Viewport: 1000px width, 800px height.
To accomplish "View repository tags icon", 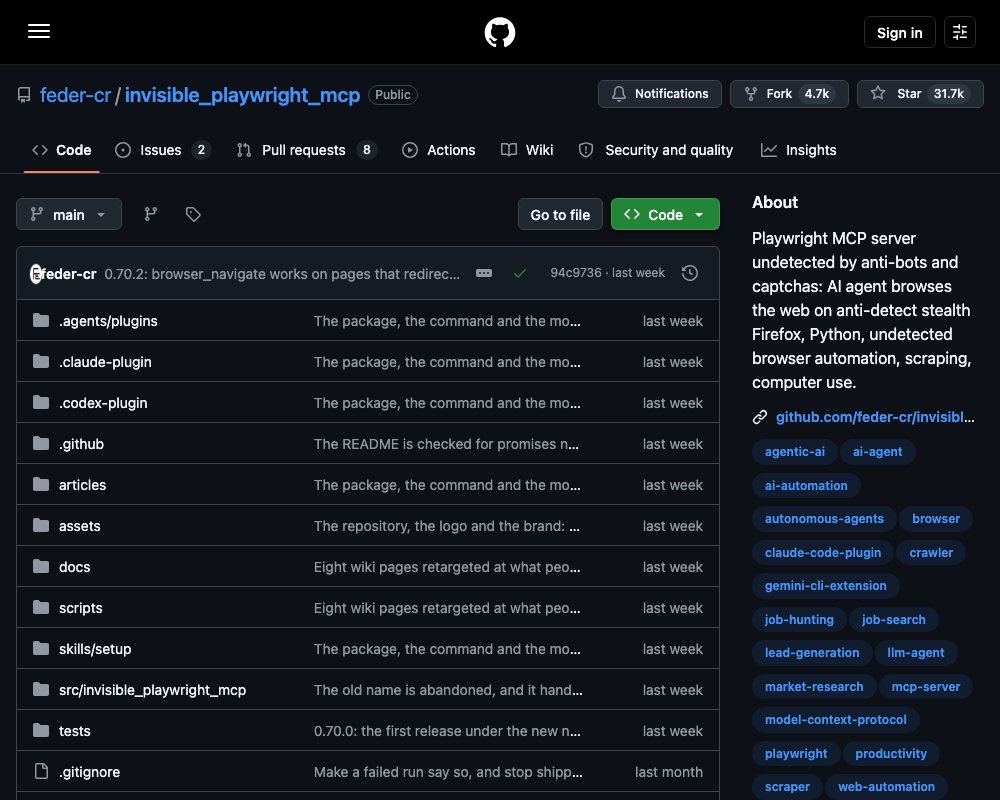I will [193, 214].
